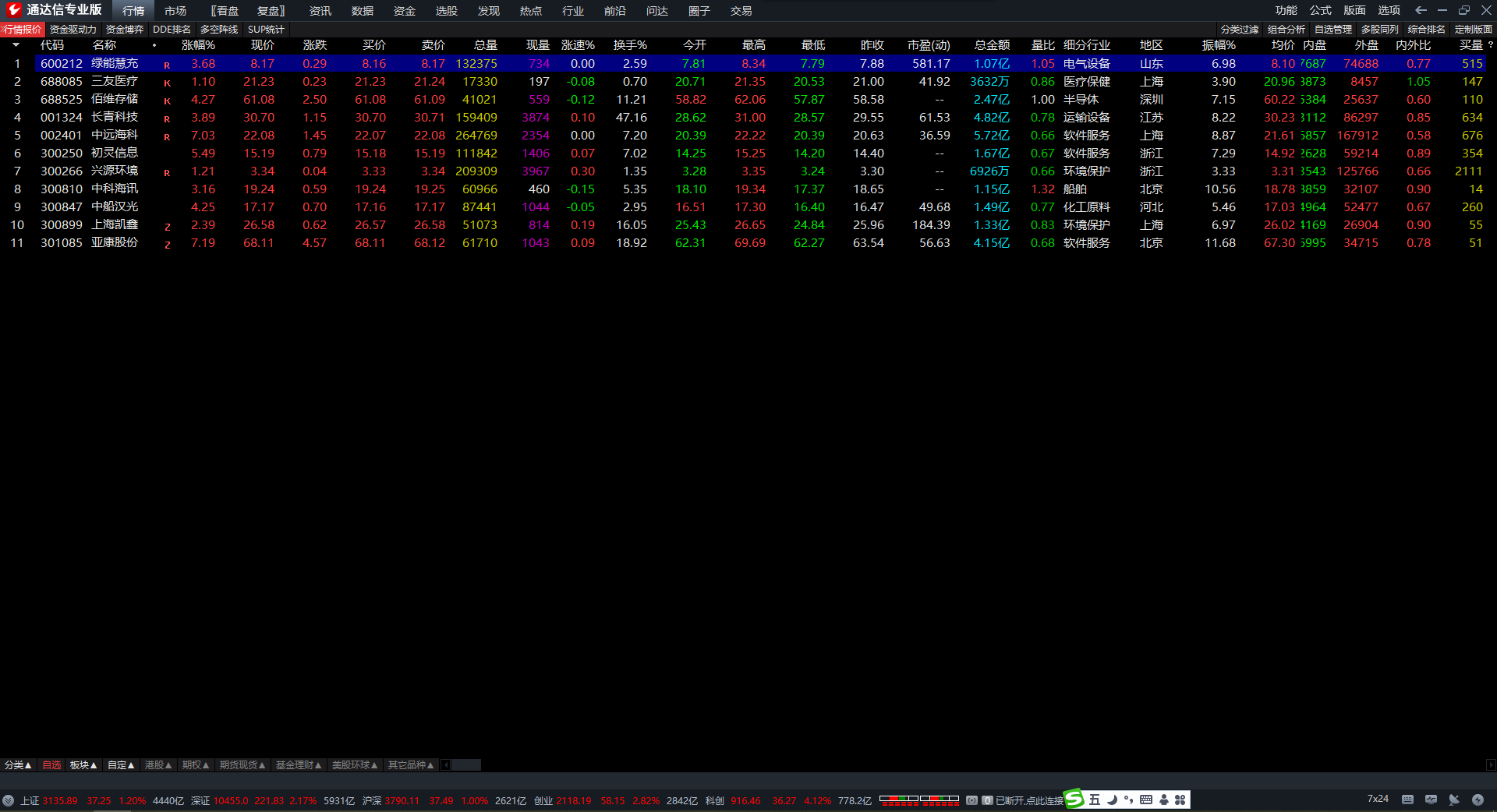
Task: Click the Z marker on 上海凯鑫 row
Action: coord(167,227)
